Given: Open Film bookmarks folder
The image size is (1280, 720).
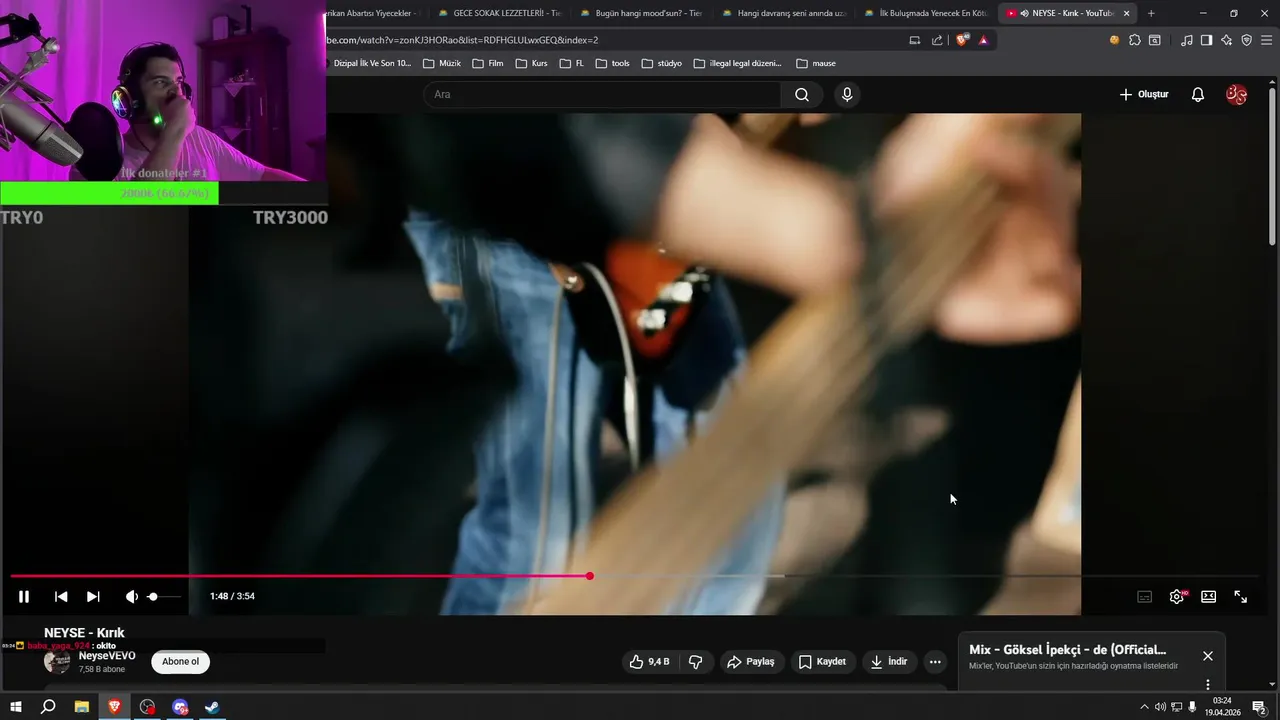Looking at the screenshot, I should tap(488, 63).
